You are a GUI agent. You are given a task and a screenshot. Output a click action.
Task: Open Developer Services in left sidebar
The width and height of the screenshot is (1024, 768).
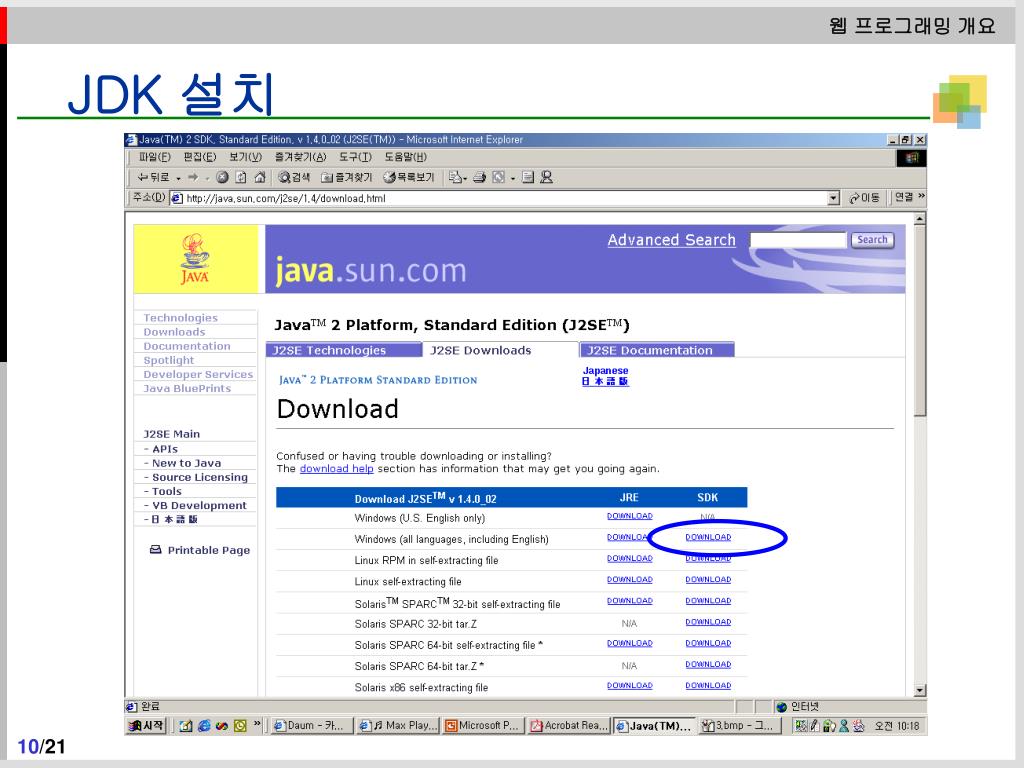point(198,374)
